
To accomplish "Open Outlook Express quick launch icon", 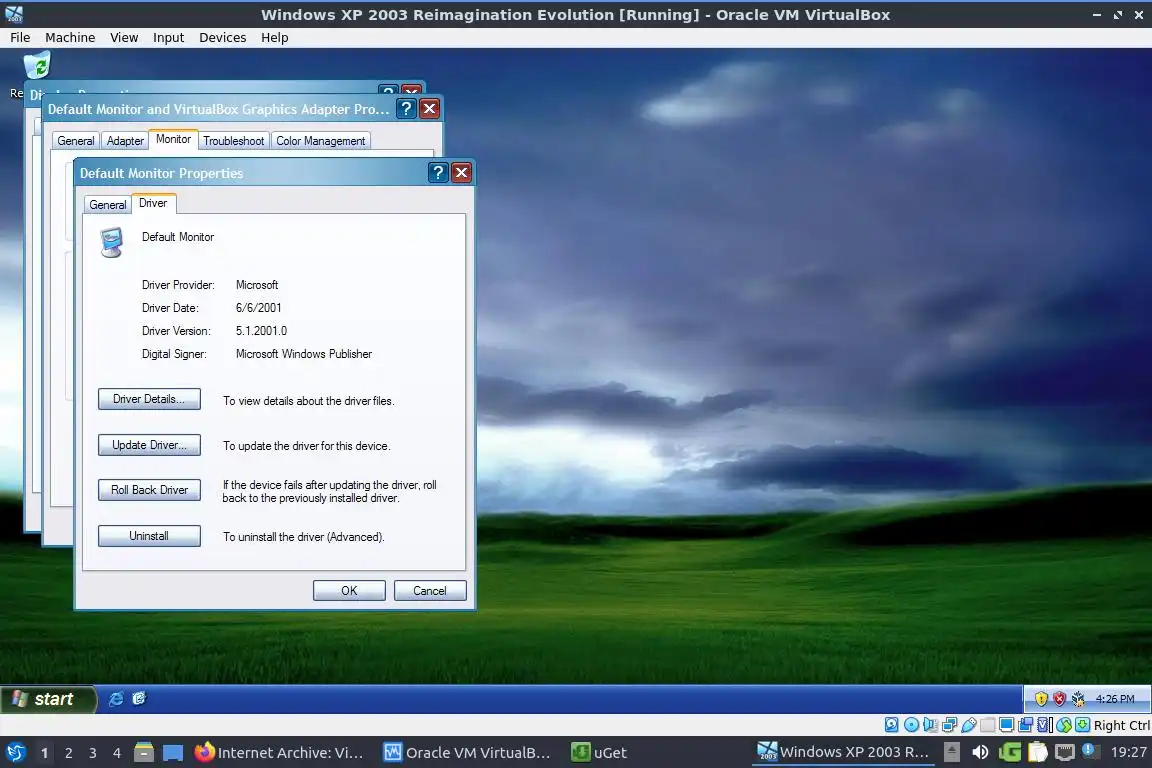I will (139, 698).
